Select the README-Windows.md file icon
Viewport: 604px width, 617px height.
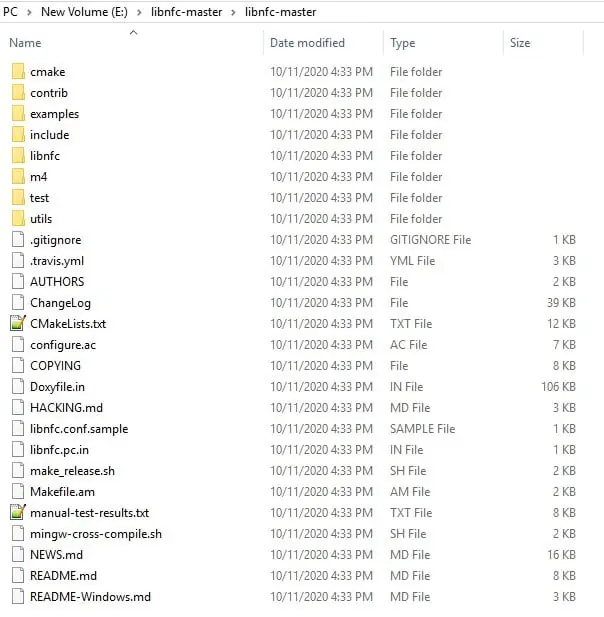click(x=17, y=597)
